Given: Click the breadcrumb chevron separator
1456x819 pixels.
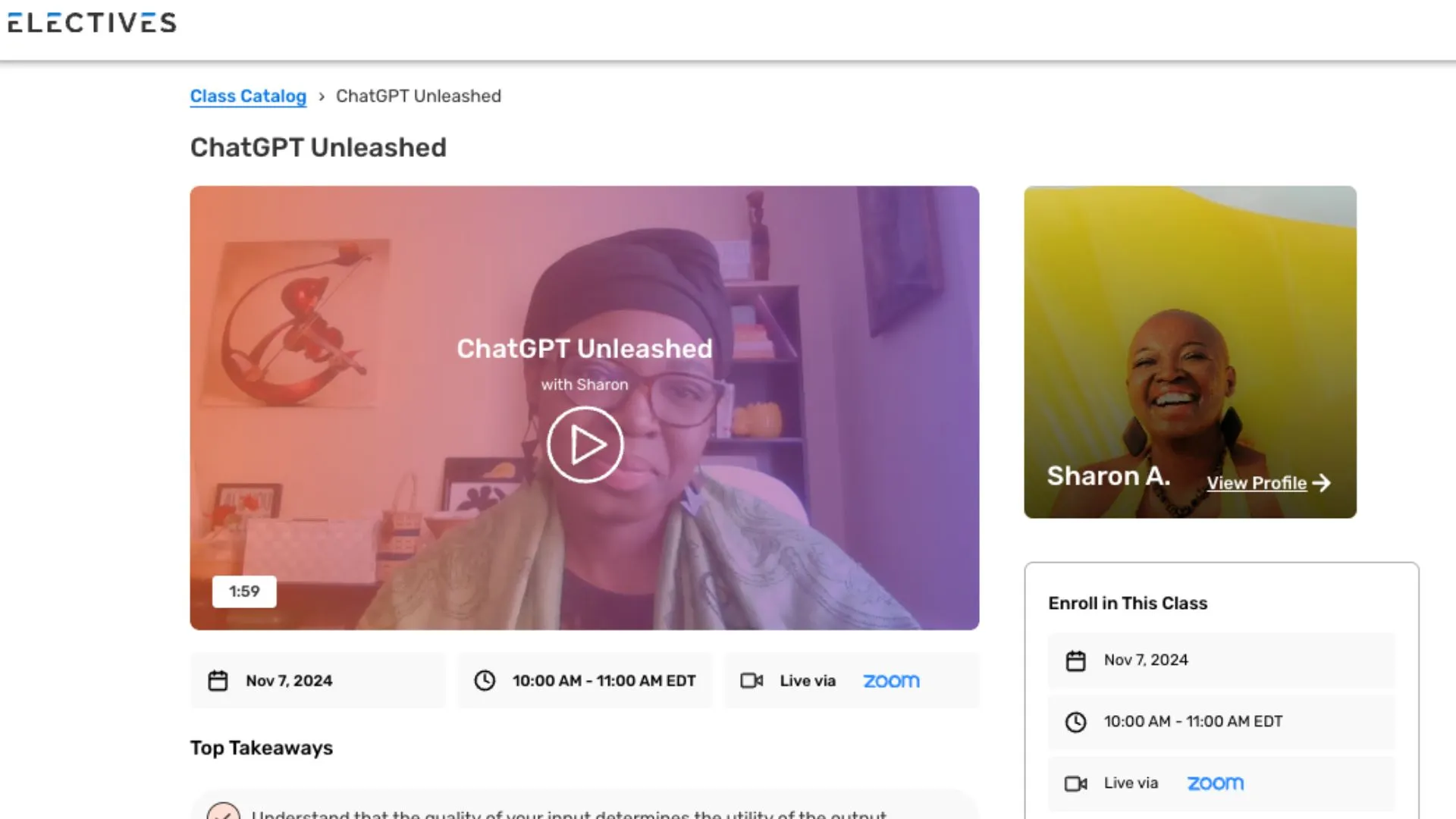Looking at the screenshot, I should pos(322,96).
